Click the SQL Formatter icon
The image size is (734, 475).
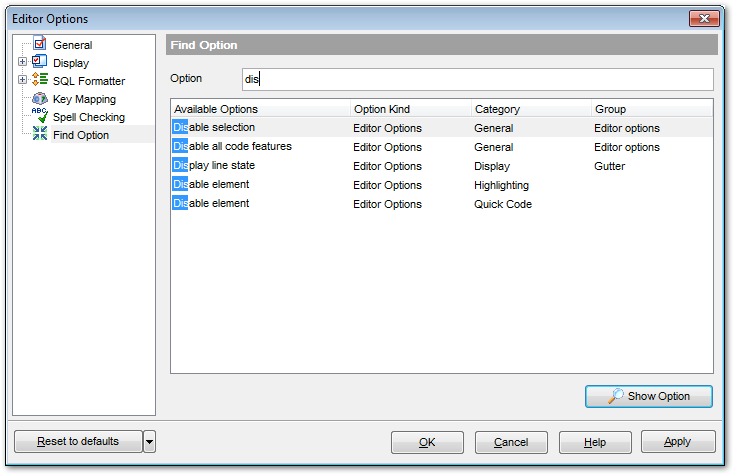(40, 80)
